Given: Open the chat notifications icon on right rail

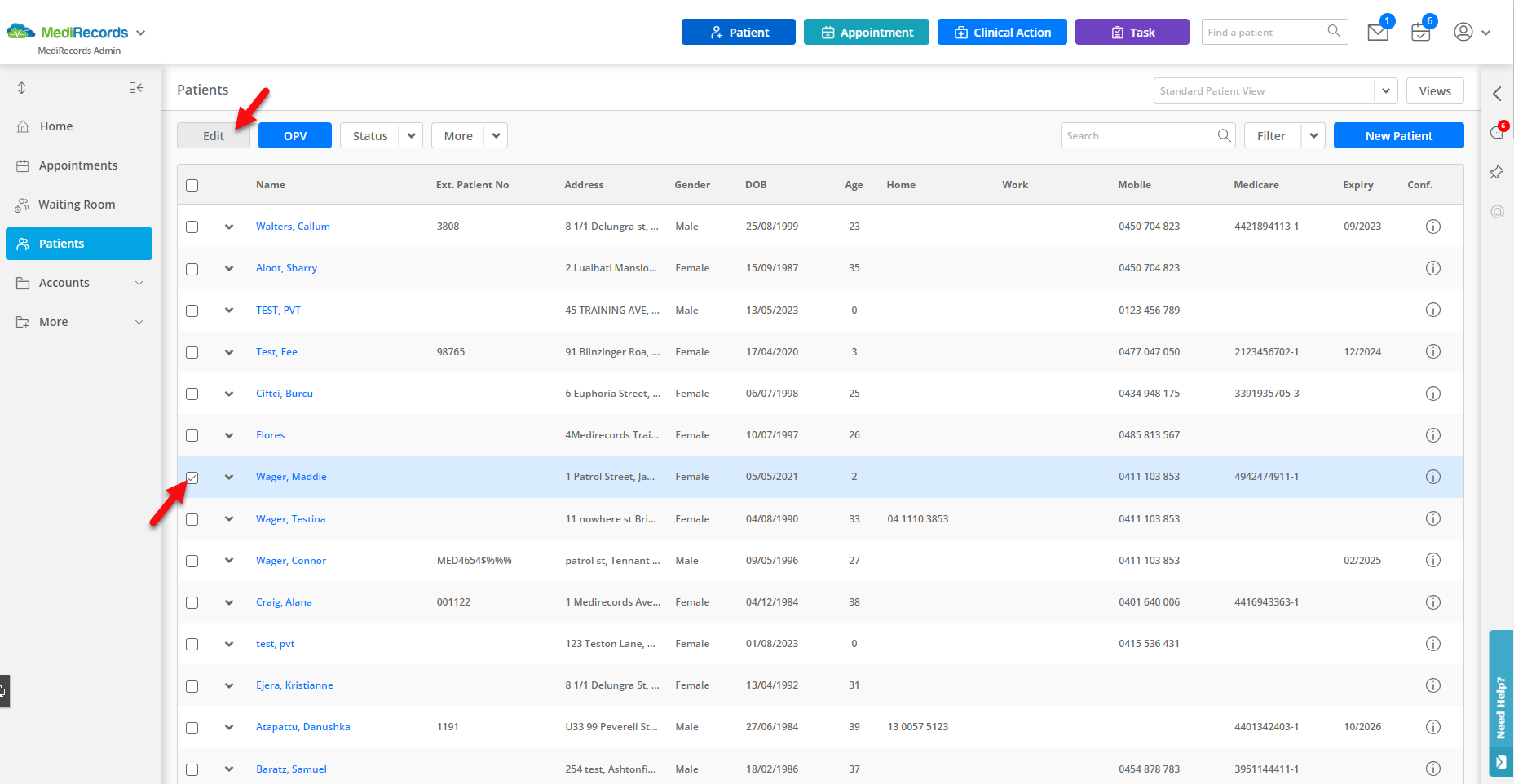Looking at the screenshot, I should pyautogui.click(x=1497, y=133).
